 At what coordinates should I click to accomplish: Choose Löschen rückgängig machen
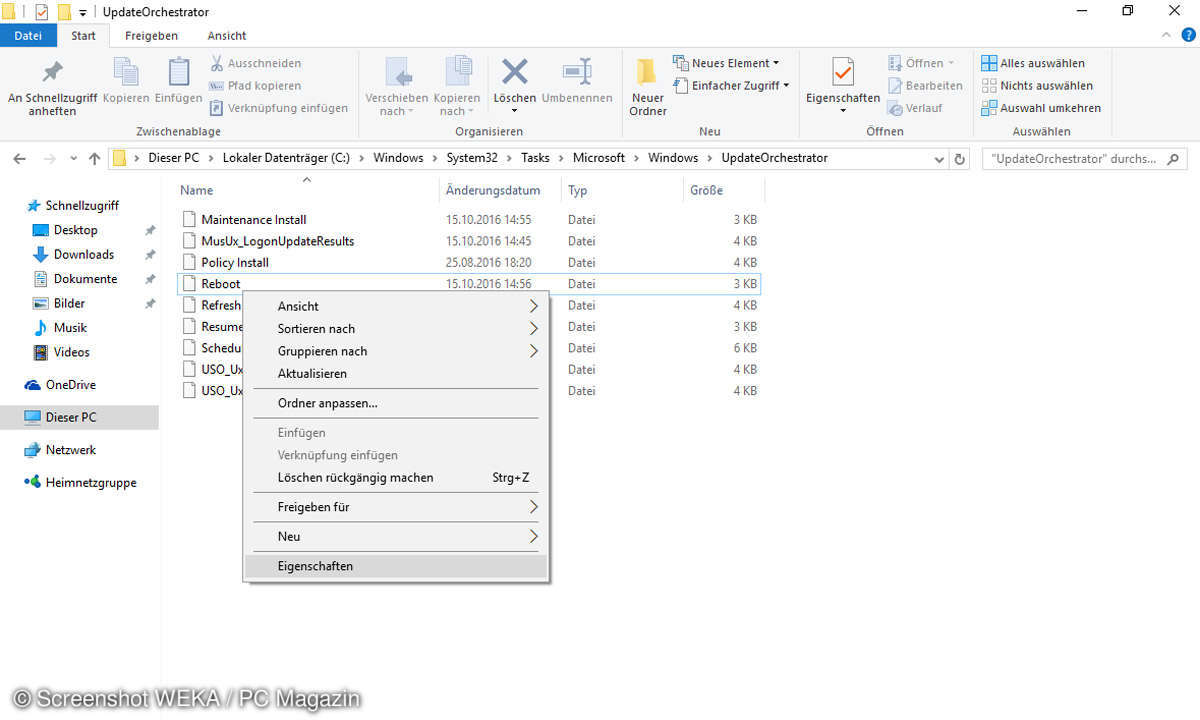point(396,478)
